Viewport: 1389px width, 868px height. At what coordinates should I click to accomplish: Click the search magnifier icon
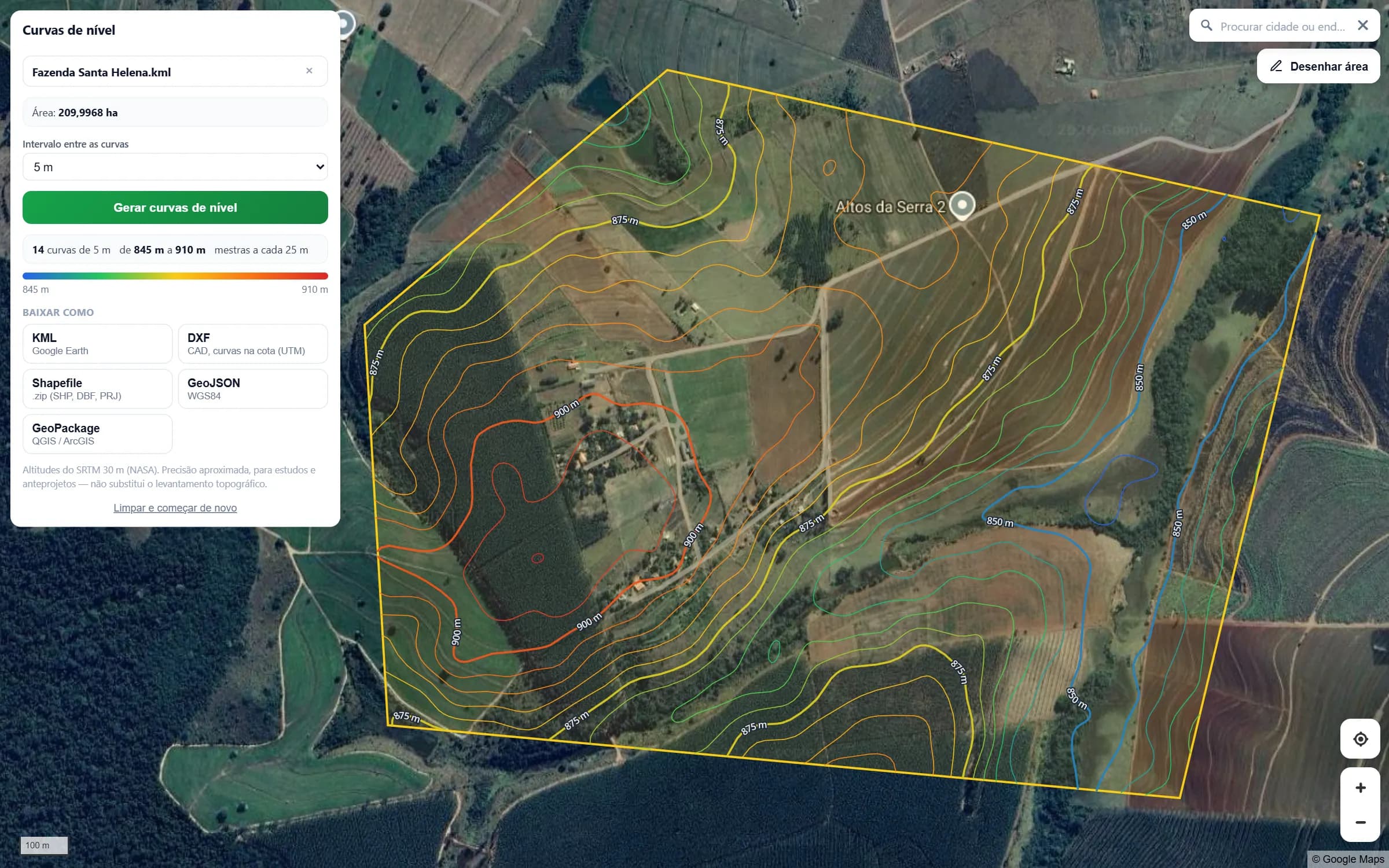[1207, 25]
